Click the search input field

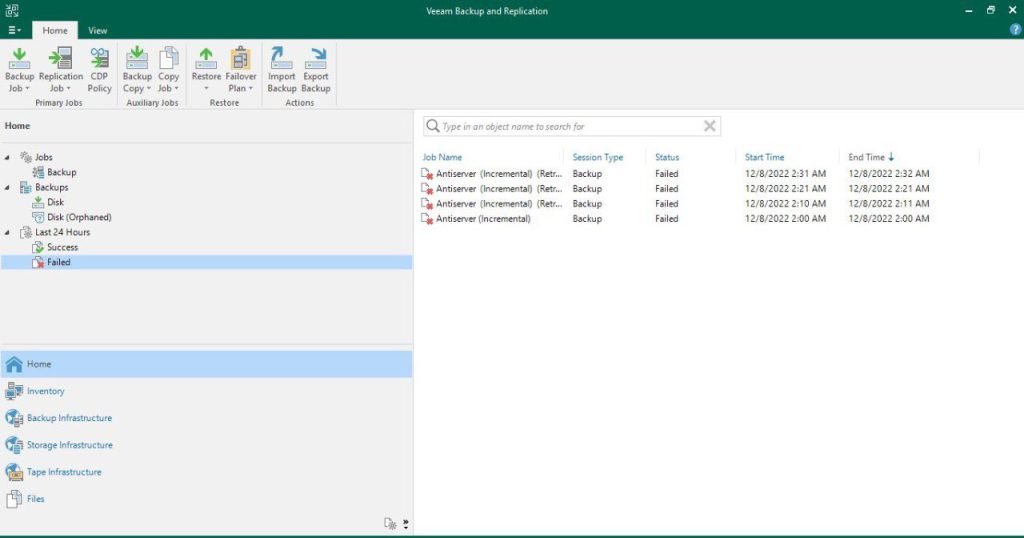tap(571, 127)
